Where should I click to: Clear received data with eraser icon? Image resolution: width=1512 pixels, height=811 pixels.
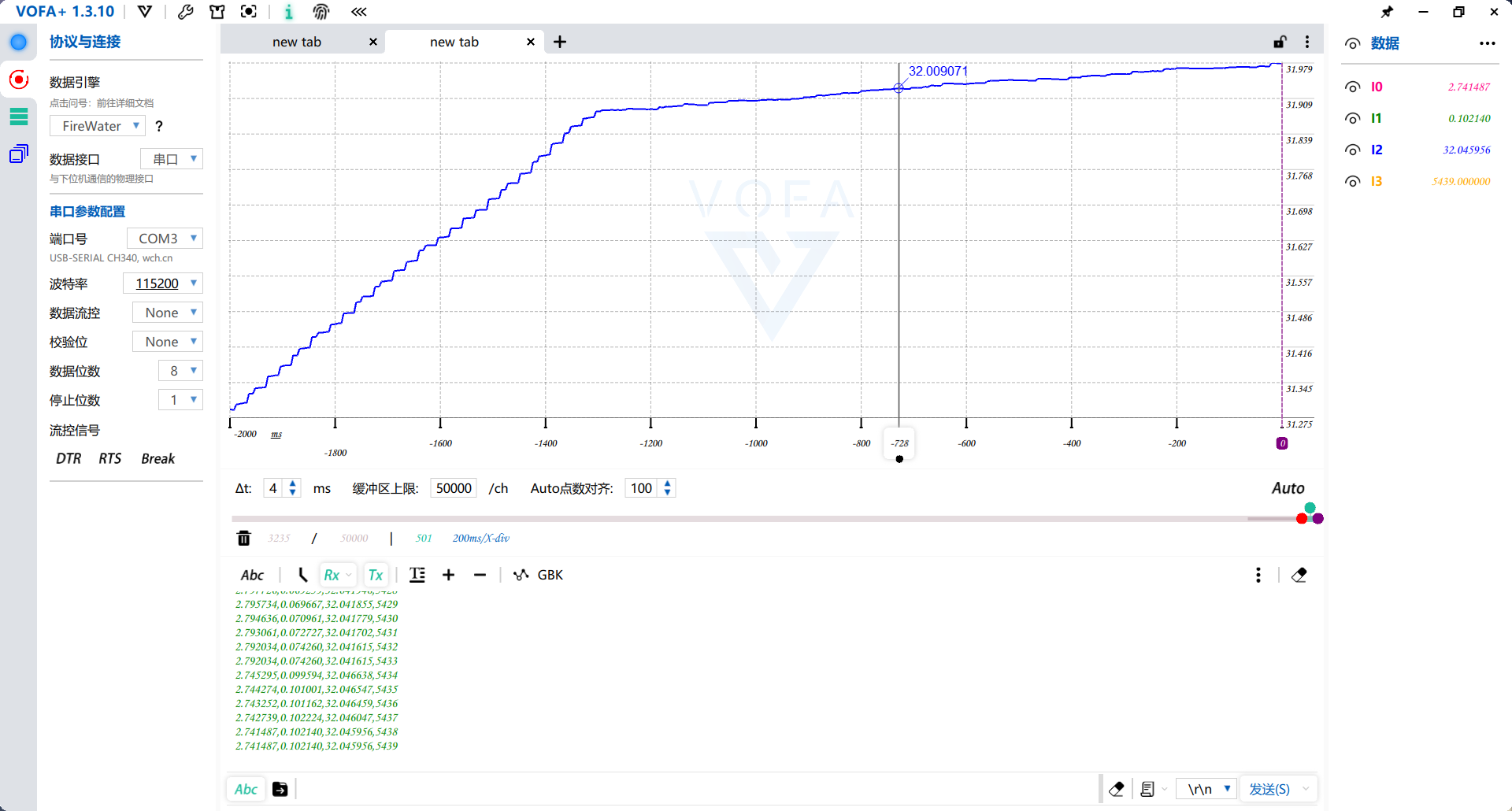point(1299,575)
